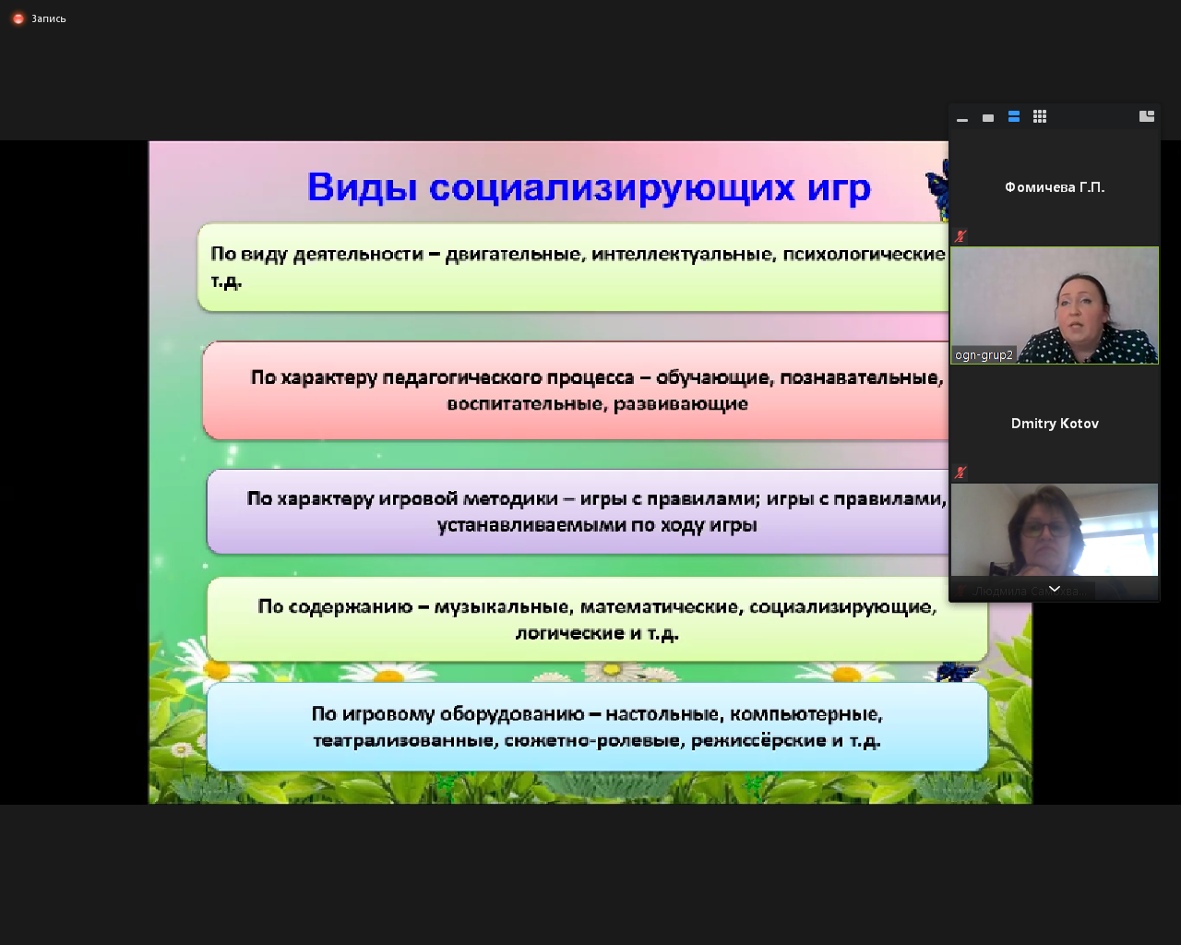1181x945 pixels.
Task: Click the По содержанию slide box
Action: coord(597,619)
